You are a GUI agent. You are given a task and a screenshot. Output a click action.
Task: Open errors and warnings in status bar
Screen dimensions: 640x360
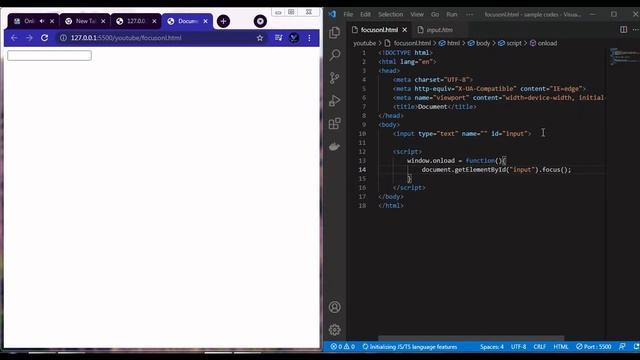pos(342,347)
